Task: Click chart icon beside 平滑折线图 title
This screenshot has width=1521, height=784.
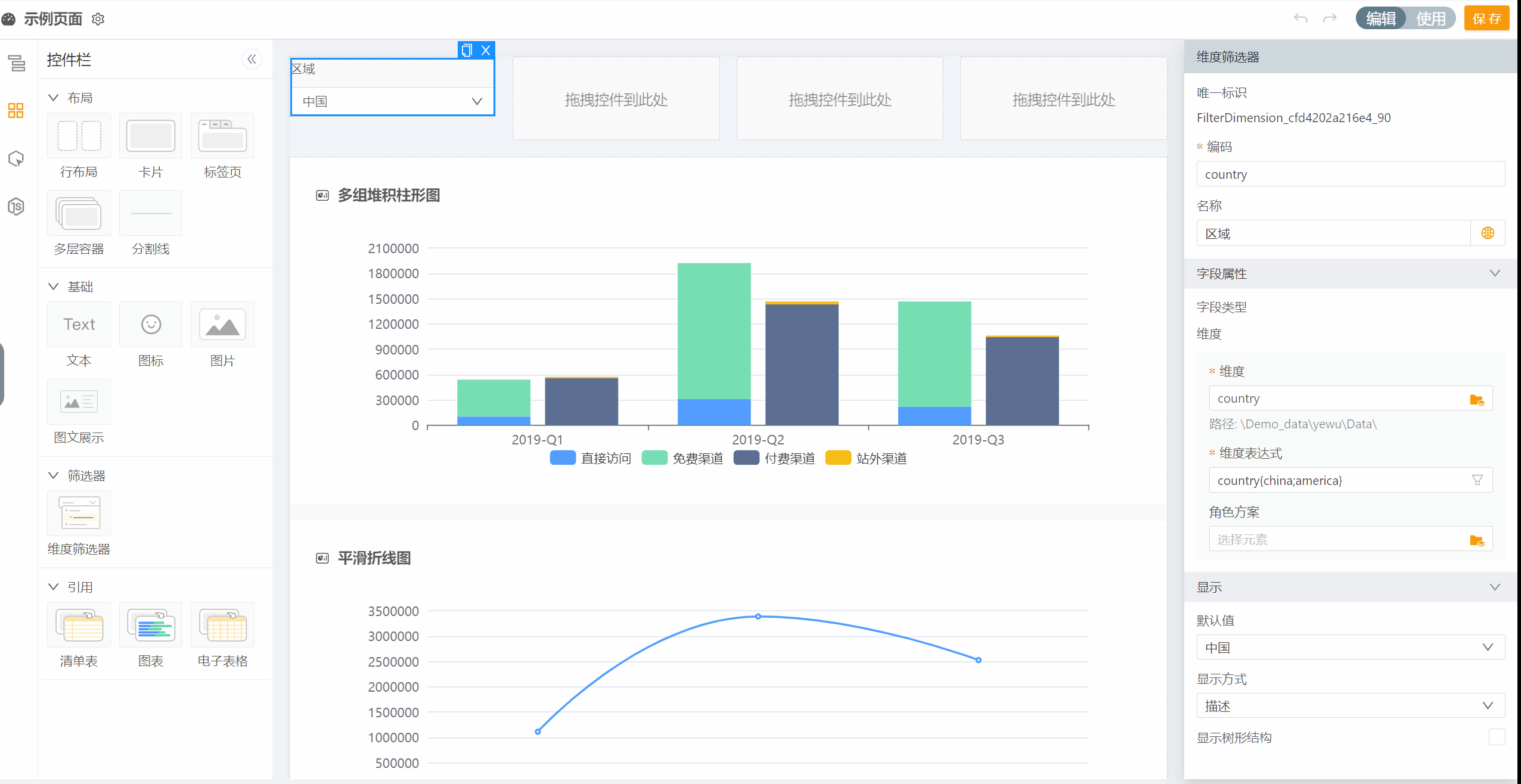Action: (322, 558)
